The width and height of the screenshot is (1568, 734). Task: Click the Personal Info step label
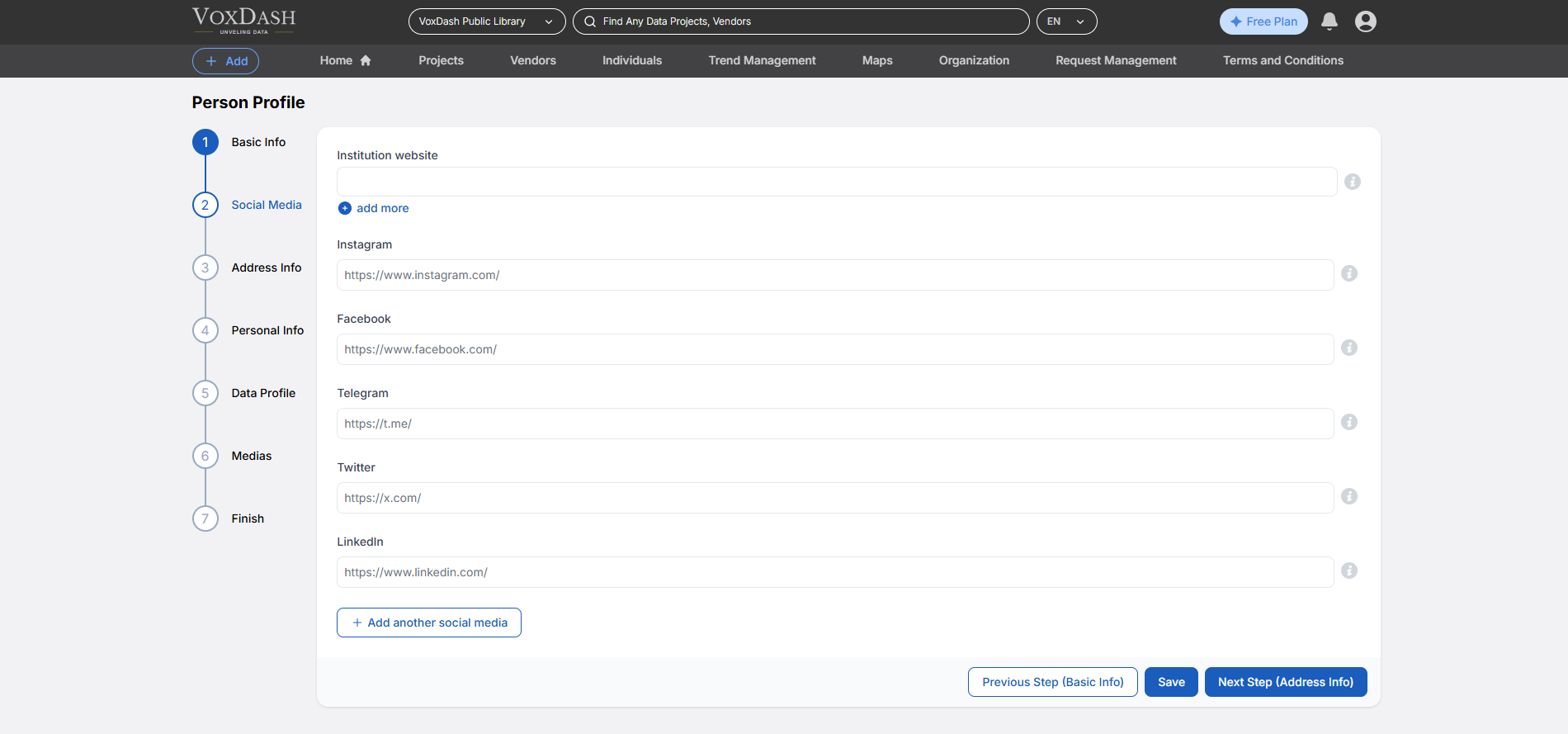click(x=267, y=330)
